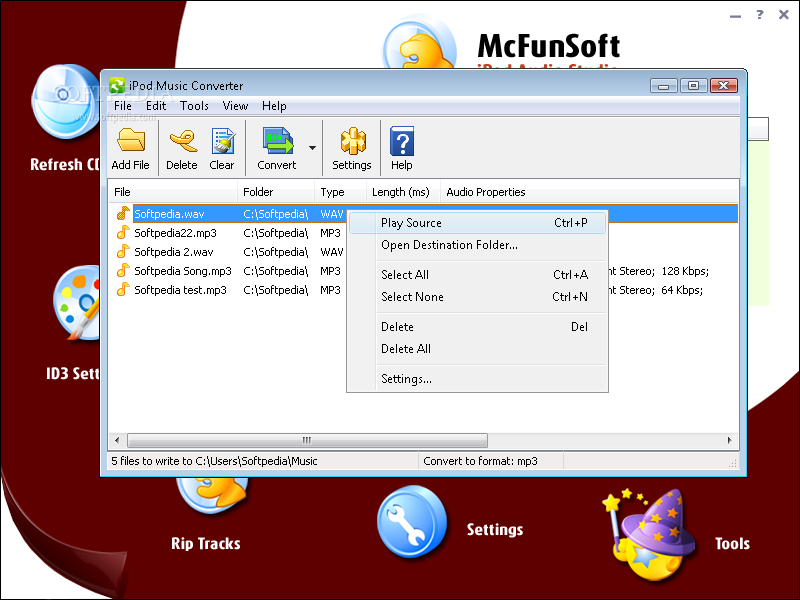Choose Delete All in context menu
Screen dimensions: 800x600
478,349
